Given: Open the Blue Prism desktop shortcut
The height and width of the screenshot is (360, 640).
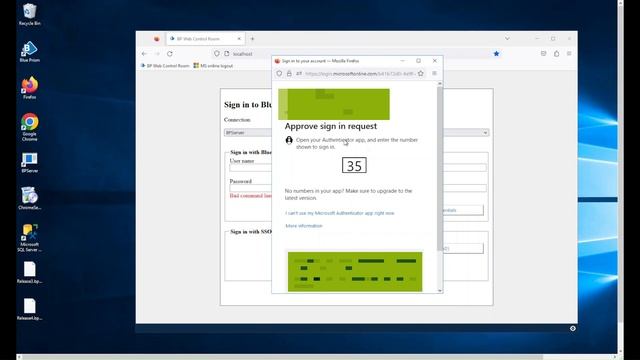Looking at the screenshot, I should pos(29,51).
